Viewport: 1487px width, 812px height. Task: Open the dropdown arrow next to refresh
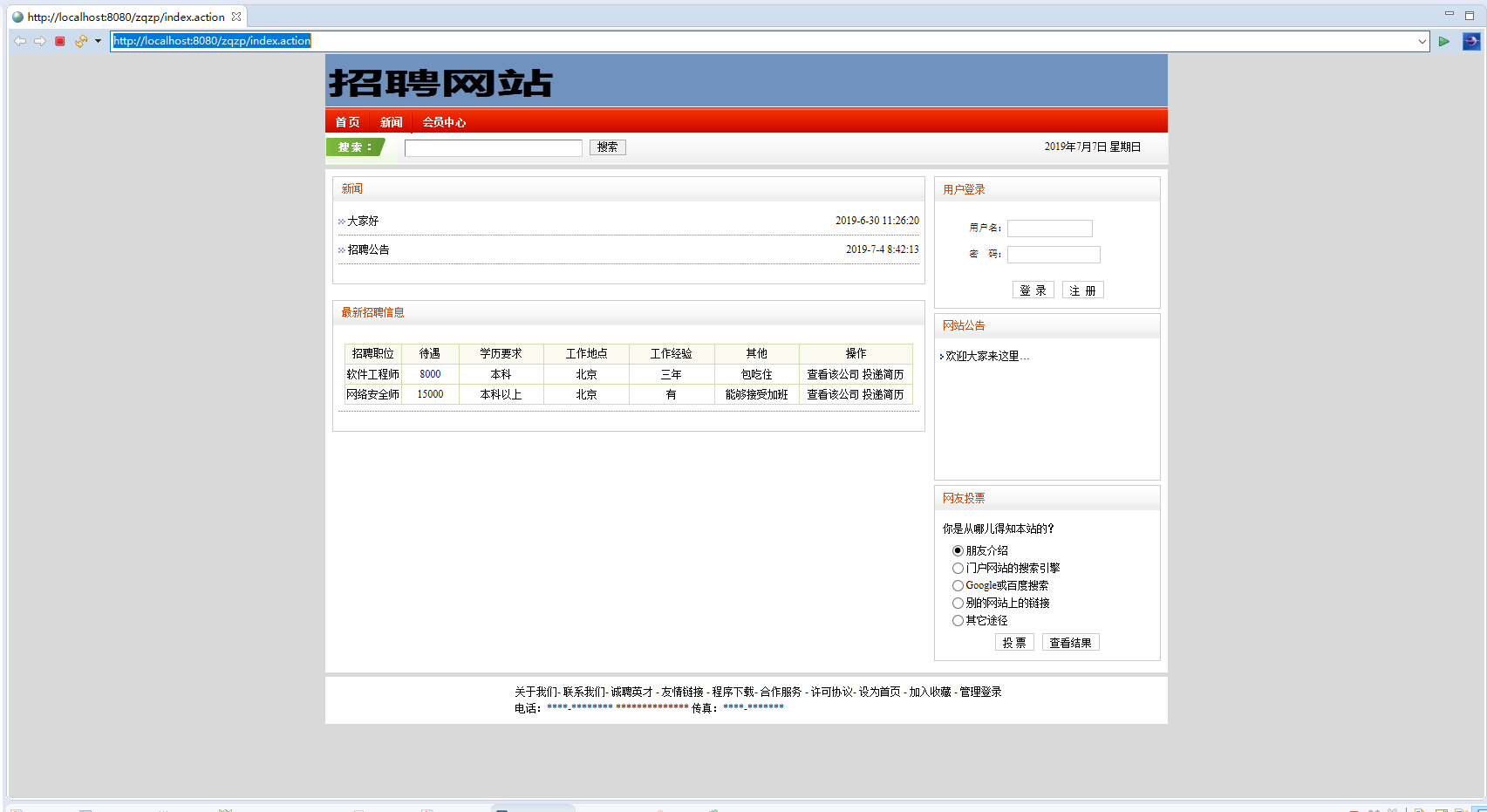click(98, 41)
